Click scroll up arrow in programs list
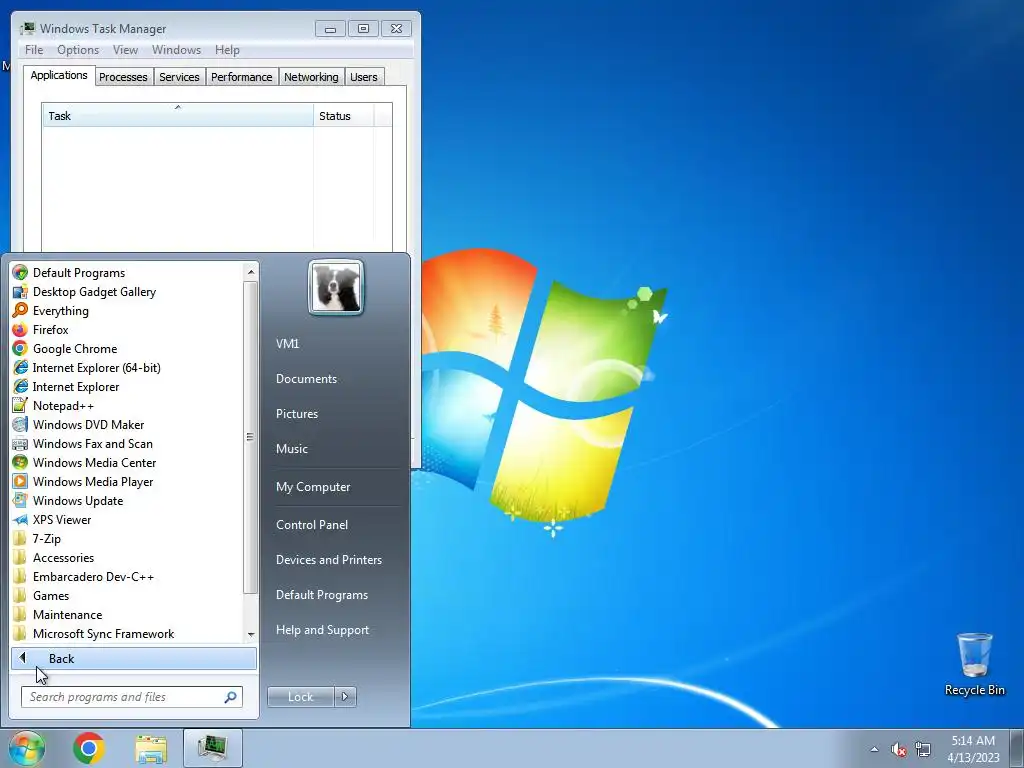The width and height of the screenshot is (1024, 768). 251,272
